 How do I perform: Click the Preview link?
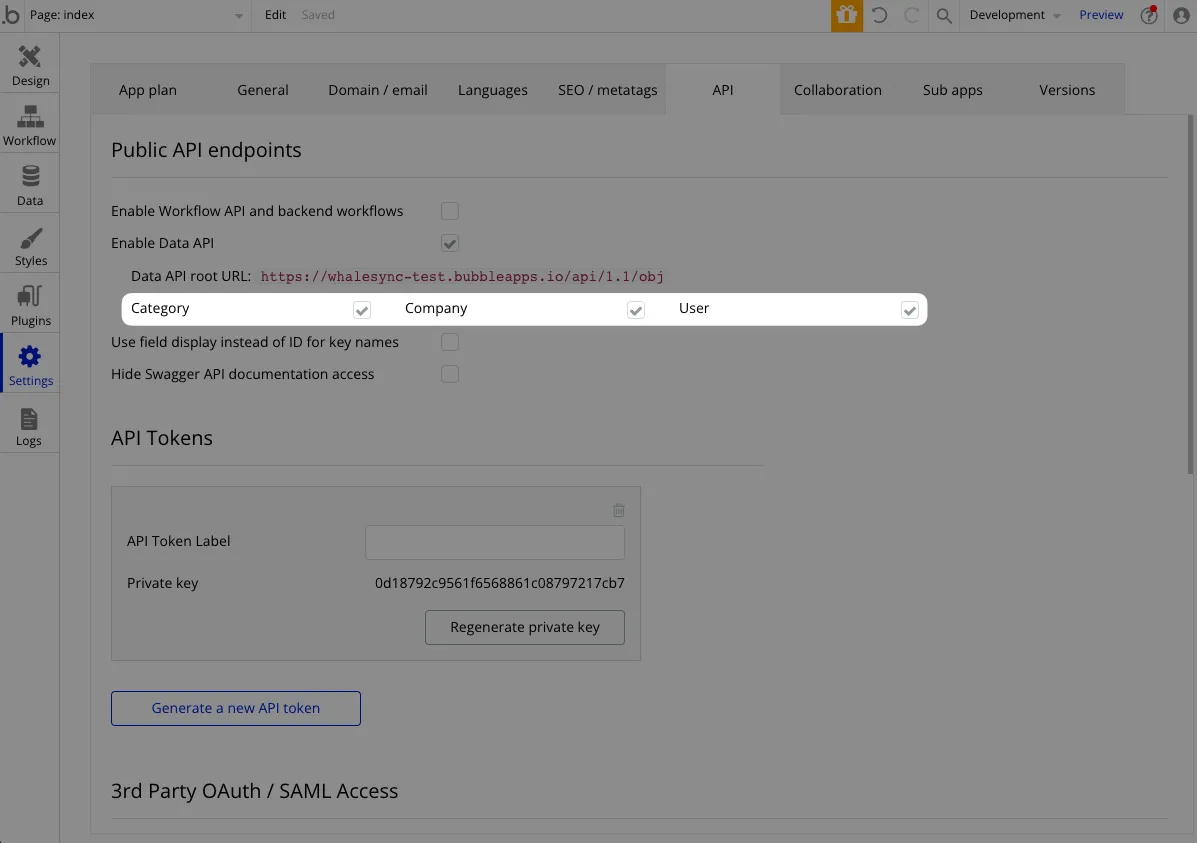1101,15
